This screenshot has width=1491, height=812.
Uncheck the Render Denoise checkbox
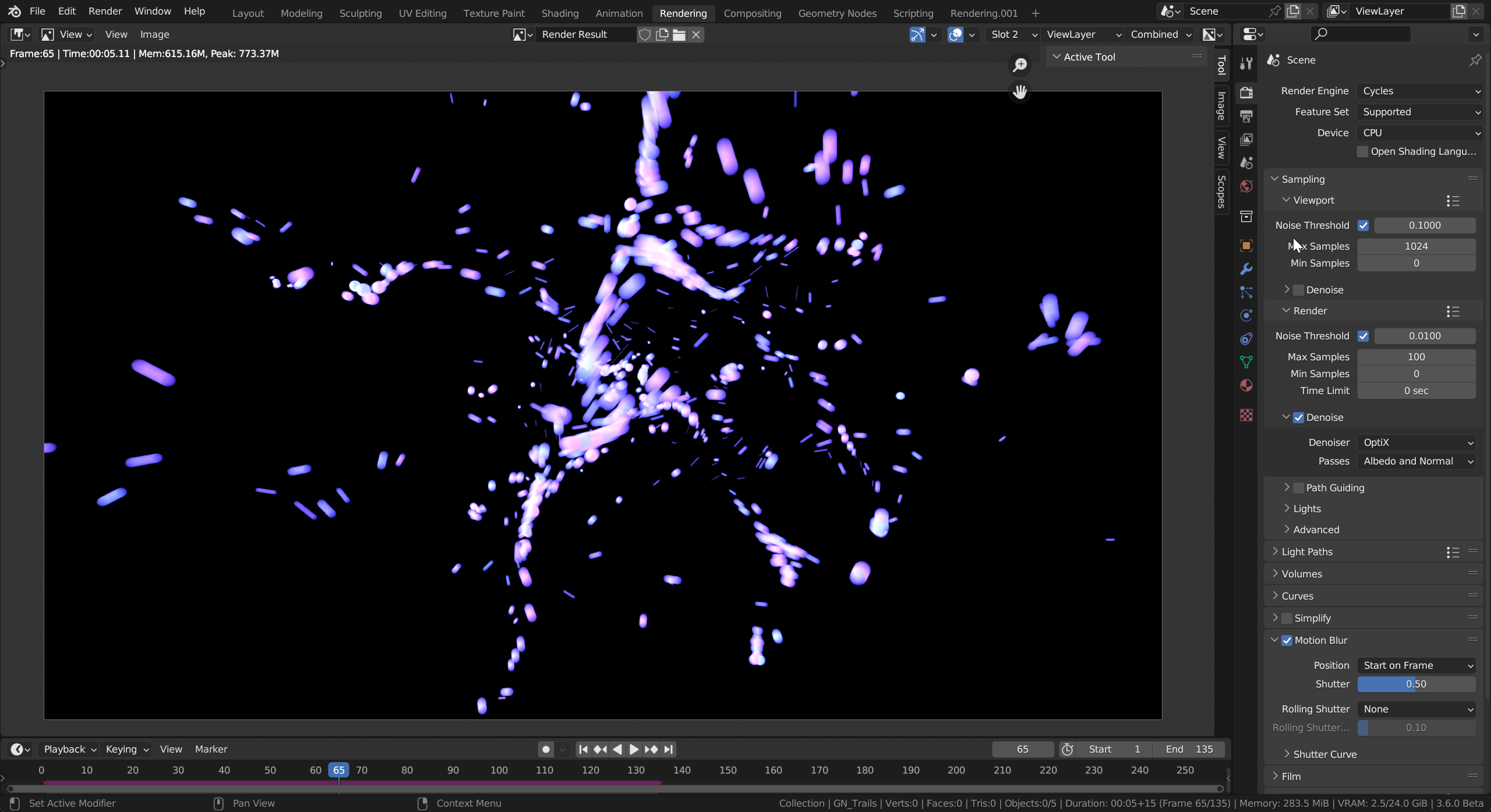[x=1298, y=418]
